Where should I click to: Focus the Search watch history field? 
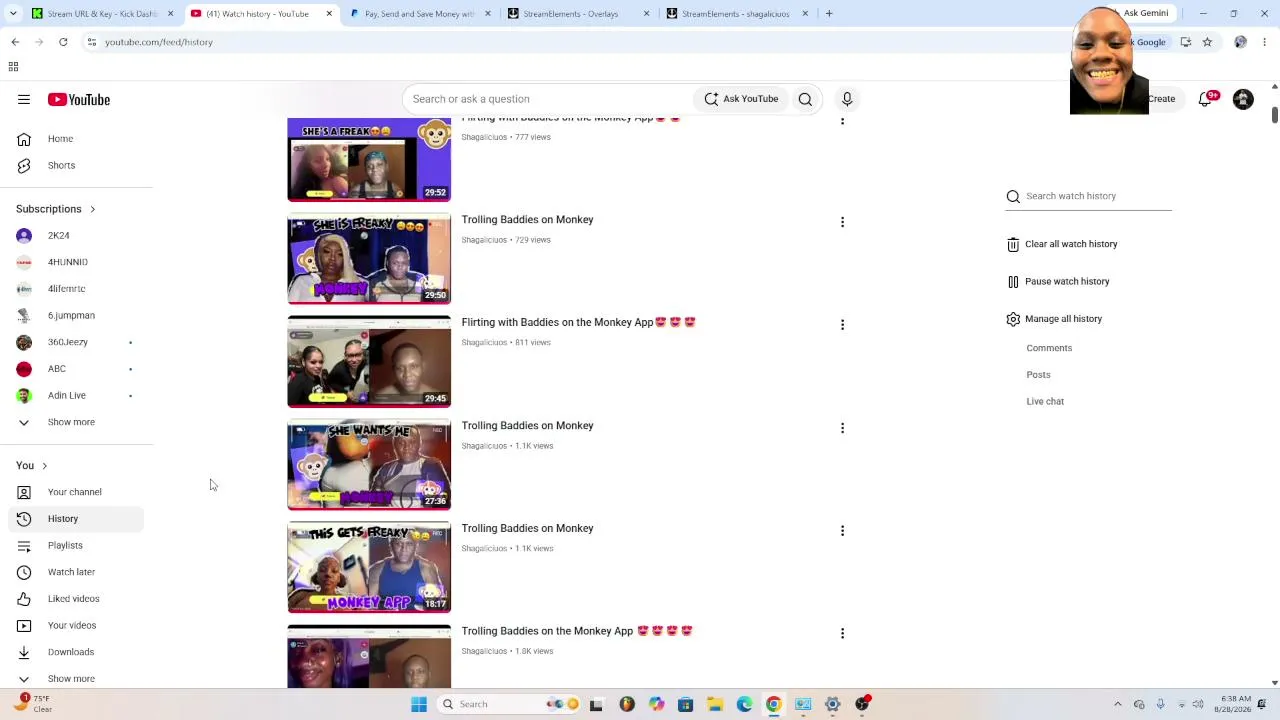click(1098, 196)
